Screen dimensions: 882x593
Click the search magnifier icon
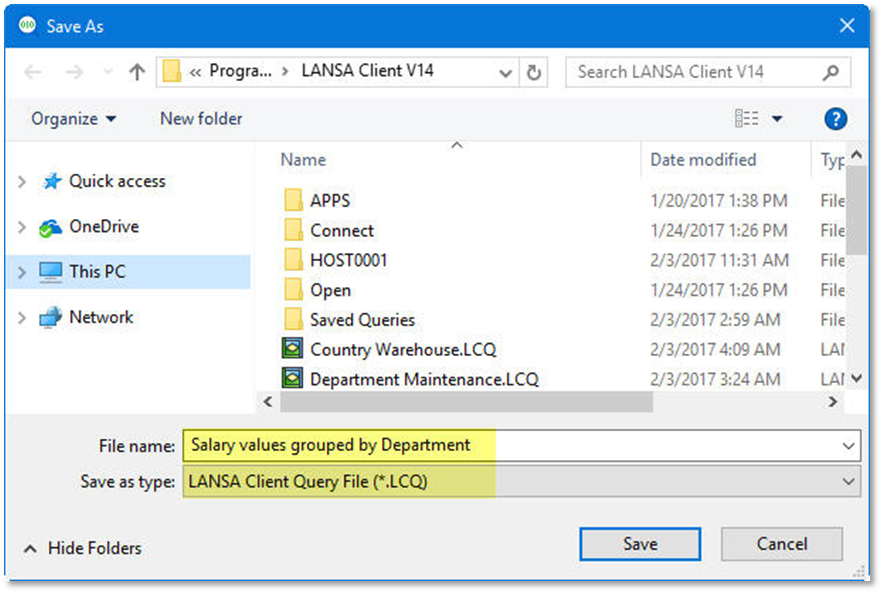coord(831,72)
